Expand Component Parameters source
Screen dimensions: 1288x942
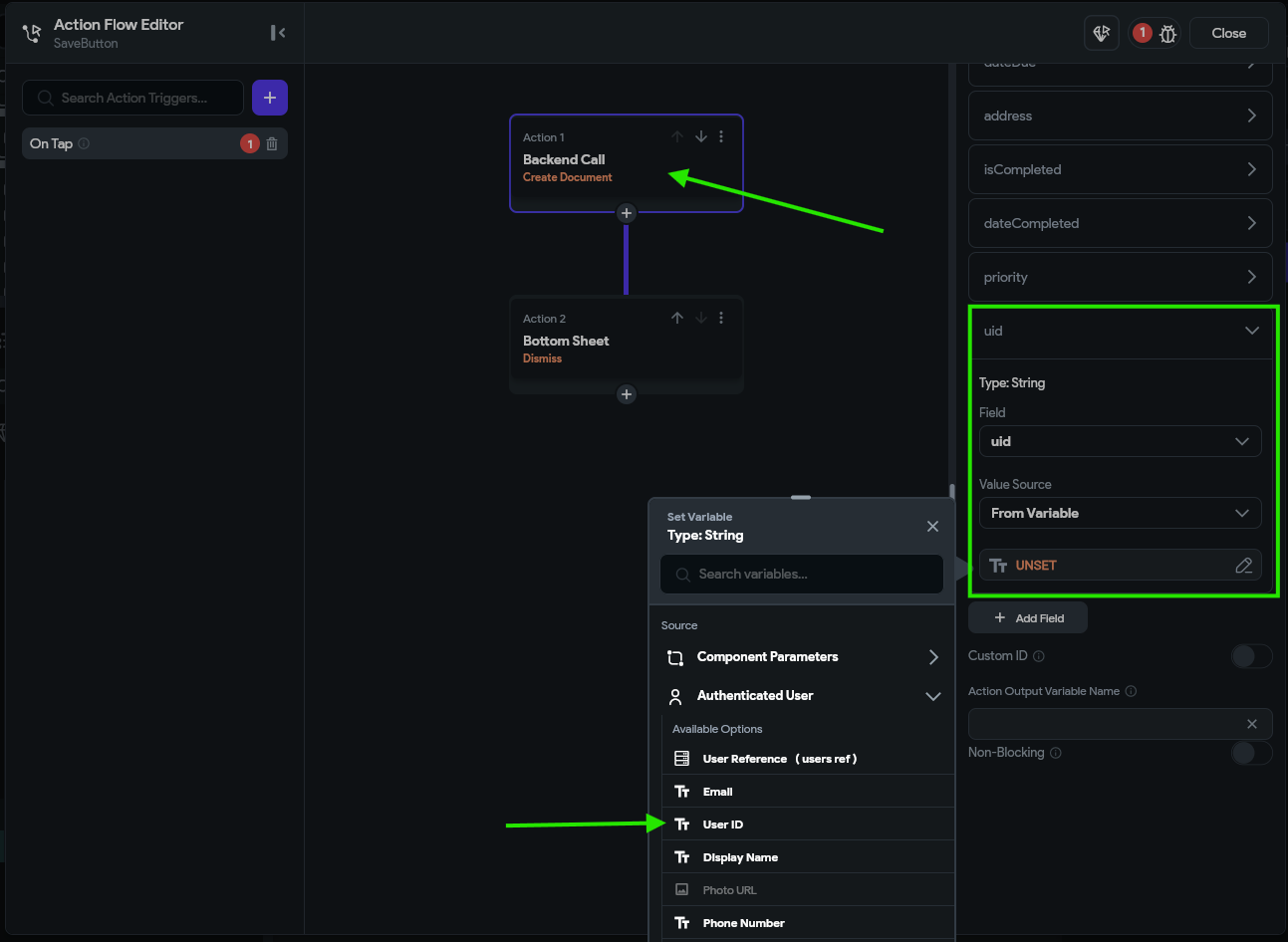[x=802, y=657]
